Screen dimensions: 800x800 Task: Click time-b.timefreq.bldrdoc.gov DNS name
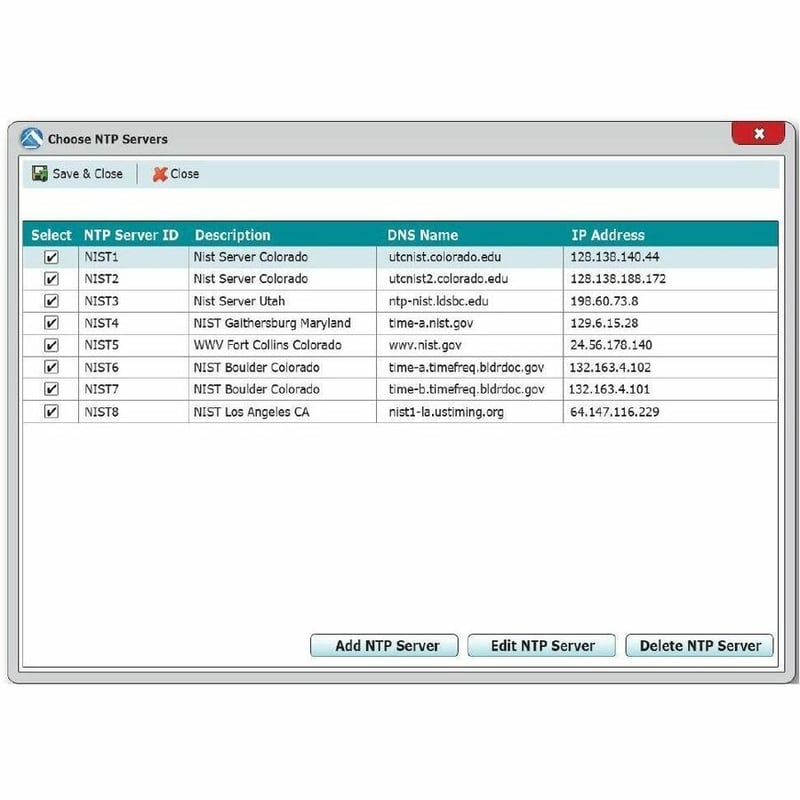coord(466,390)
